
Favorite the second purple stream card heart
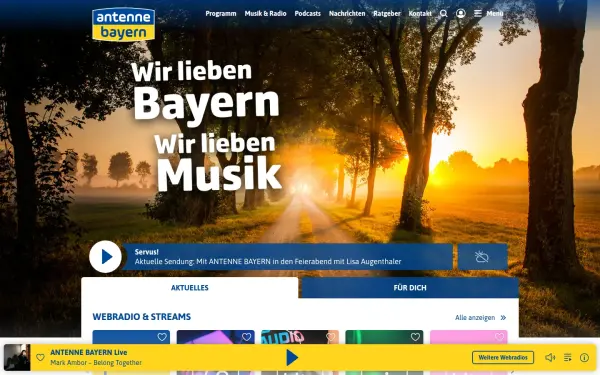(x=246, y=337)
